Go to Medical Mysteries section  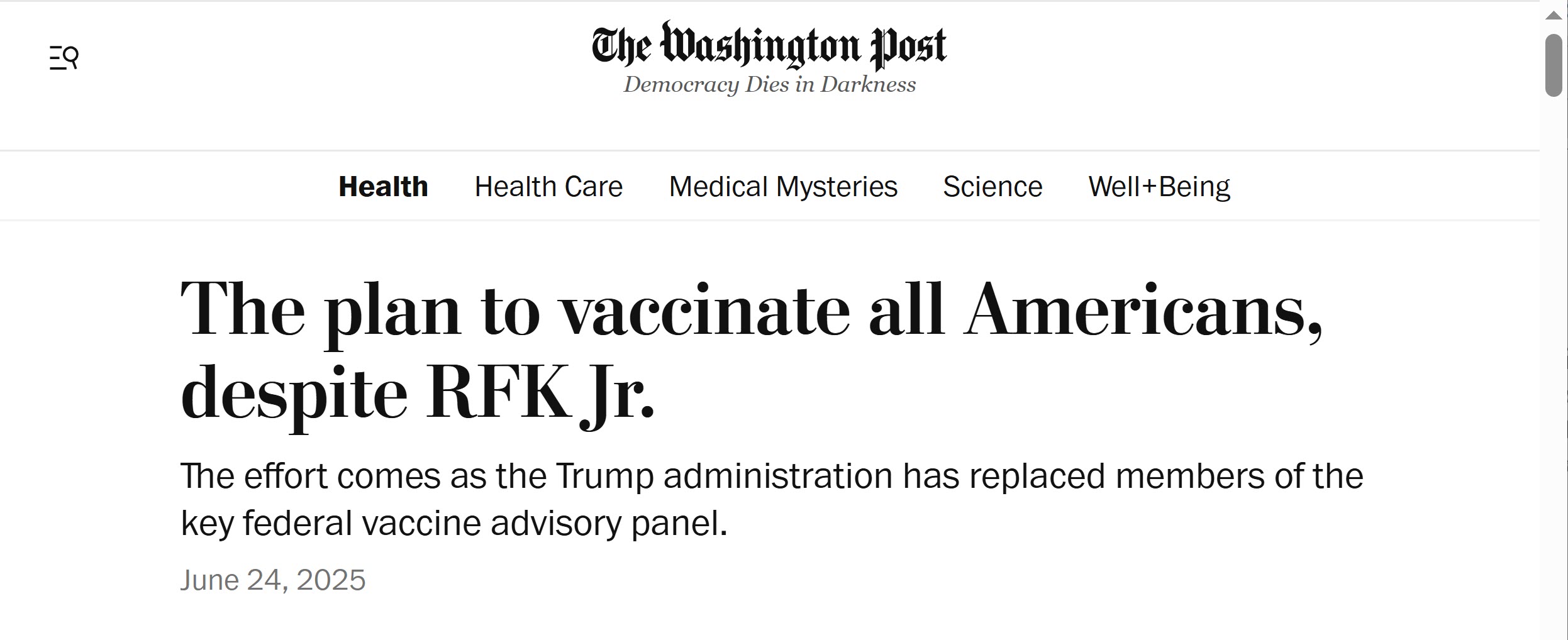[x=783, y=187]
